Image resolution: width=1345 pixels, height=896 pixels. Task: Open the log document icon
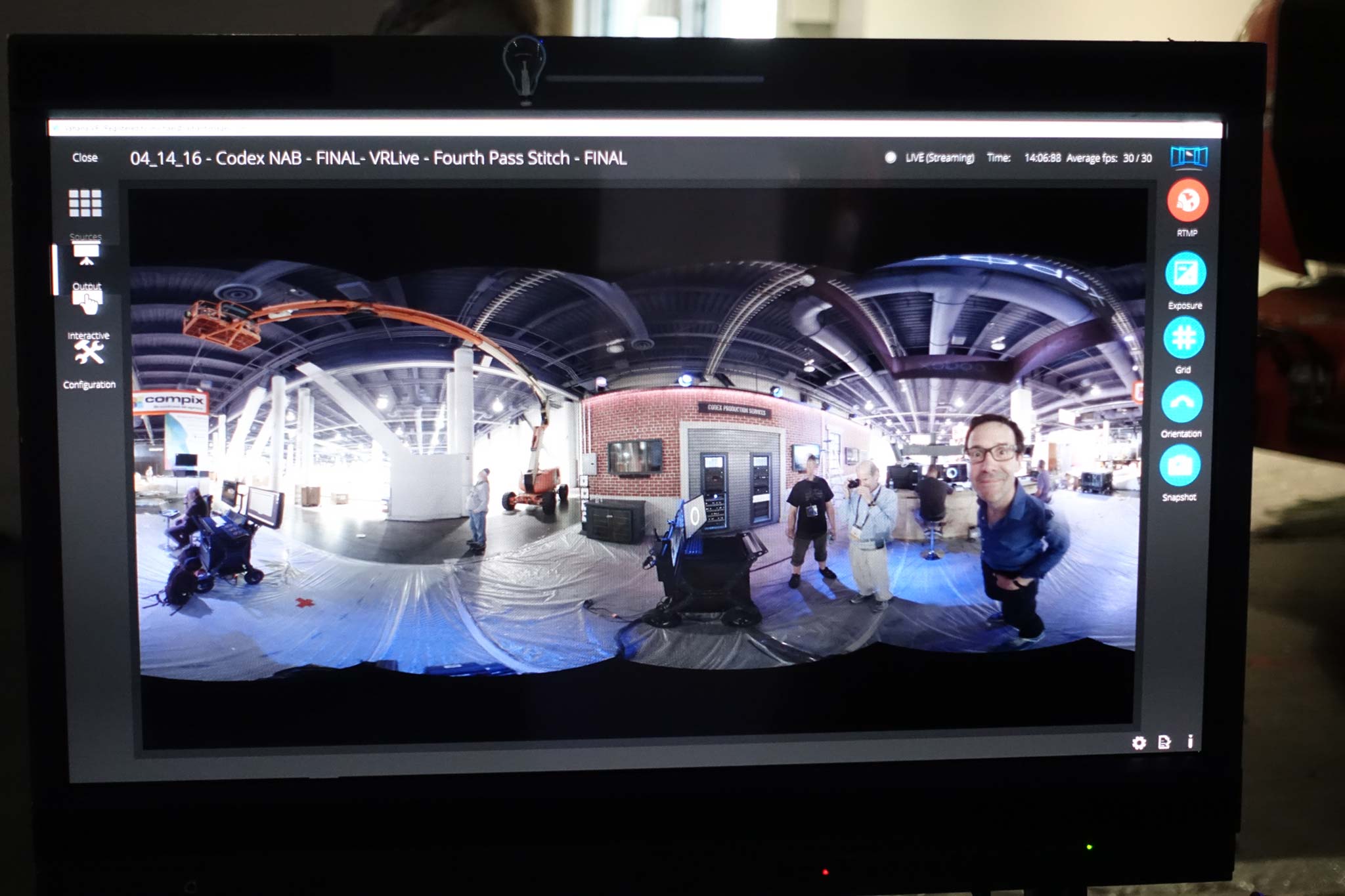pyautogui.click(x=1164, y=742)
